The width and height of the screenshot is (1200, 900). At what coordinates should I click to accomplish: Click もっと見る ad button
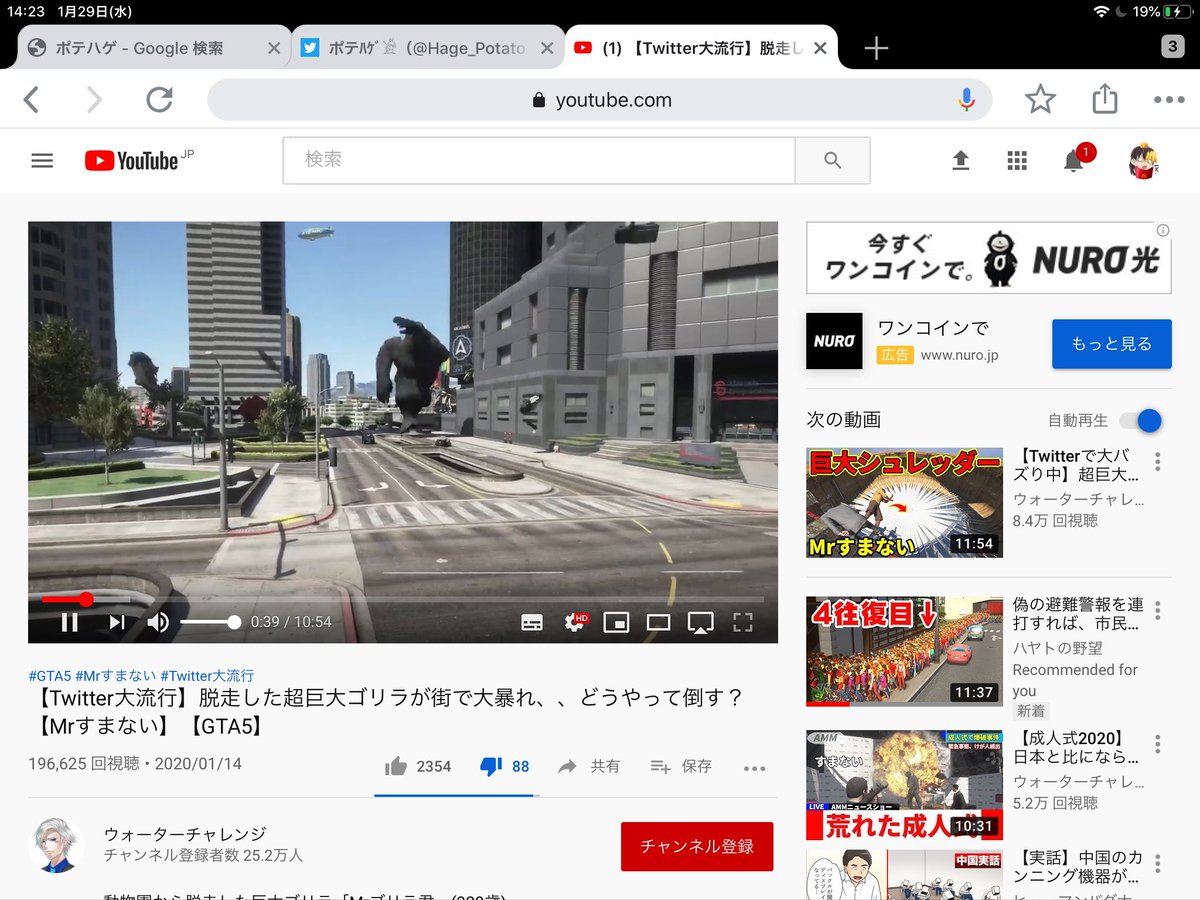click(1112, 344)
